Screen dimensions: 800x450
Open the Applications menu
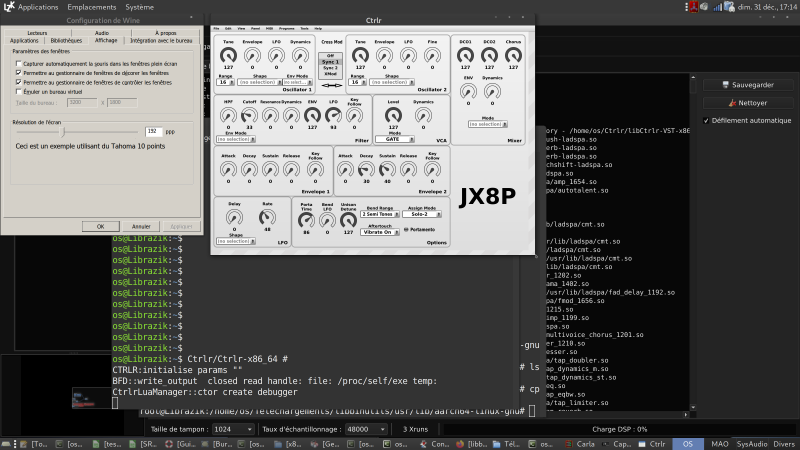click(38, 7)
